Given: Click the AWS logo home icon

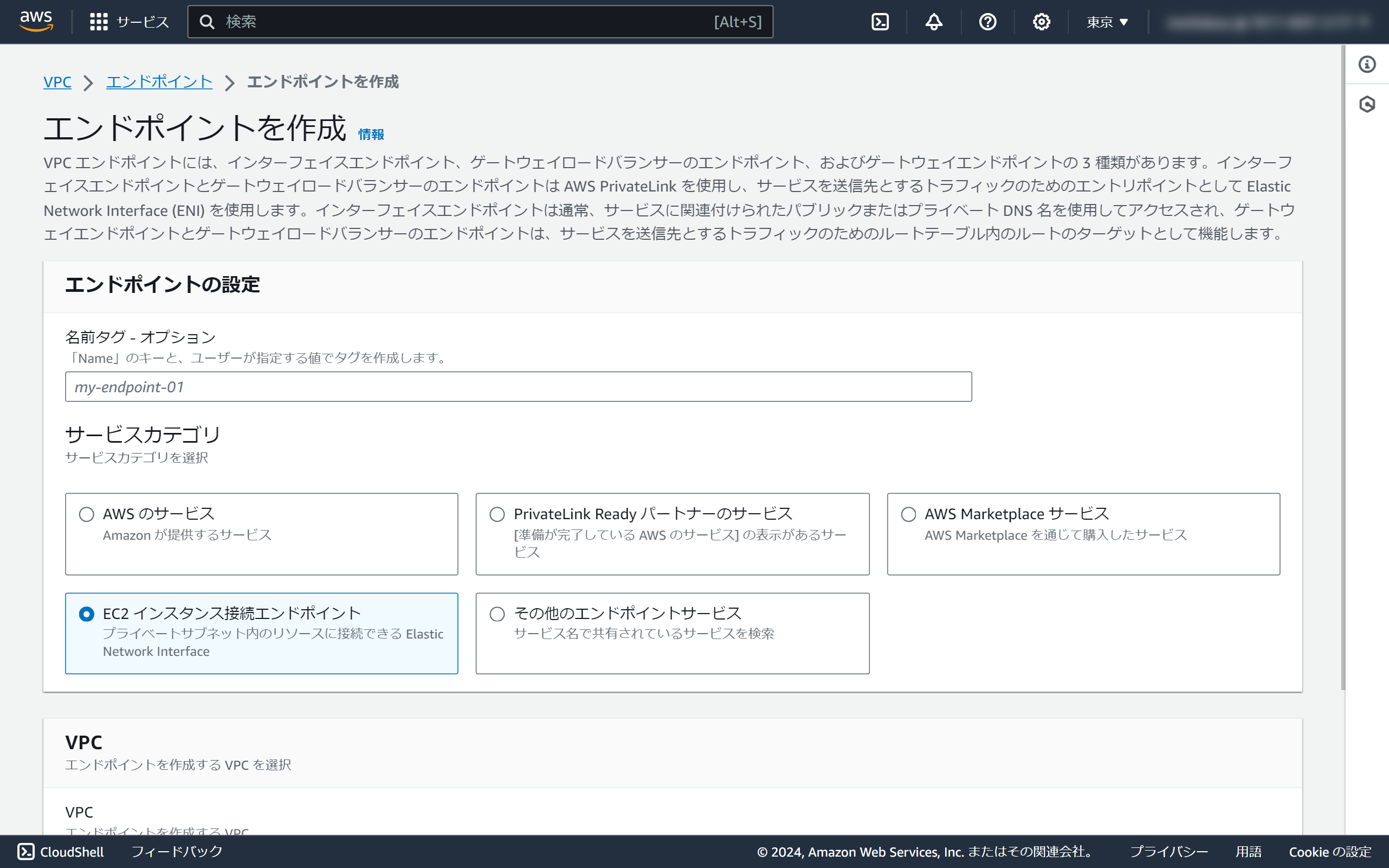Looking at the screenshot, I should coord(36,21).
